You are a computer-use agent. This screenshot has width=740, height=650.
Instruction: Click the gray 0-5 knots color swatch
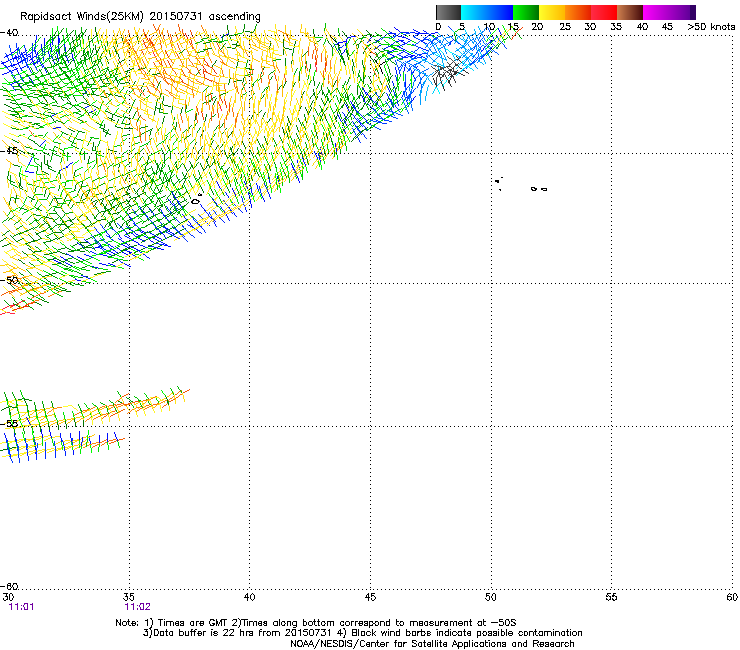click(448, 12)
